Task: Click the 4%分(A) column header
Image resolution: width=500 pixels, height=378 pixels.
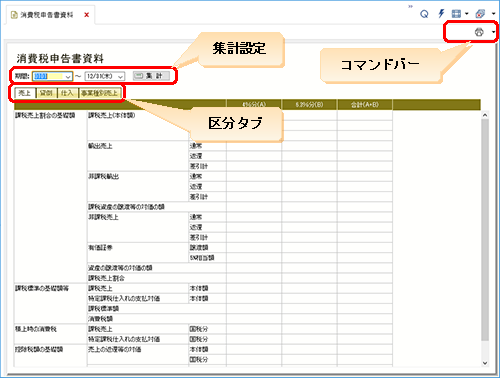Action: [254, 105]
